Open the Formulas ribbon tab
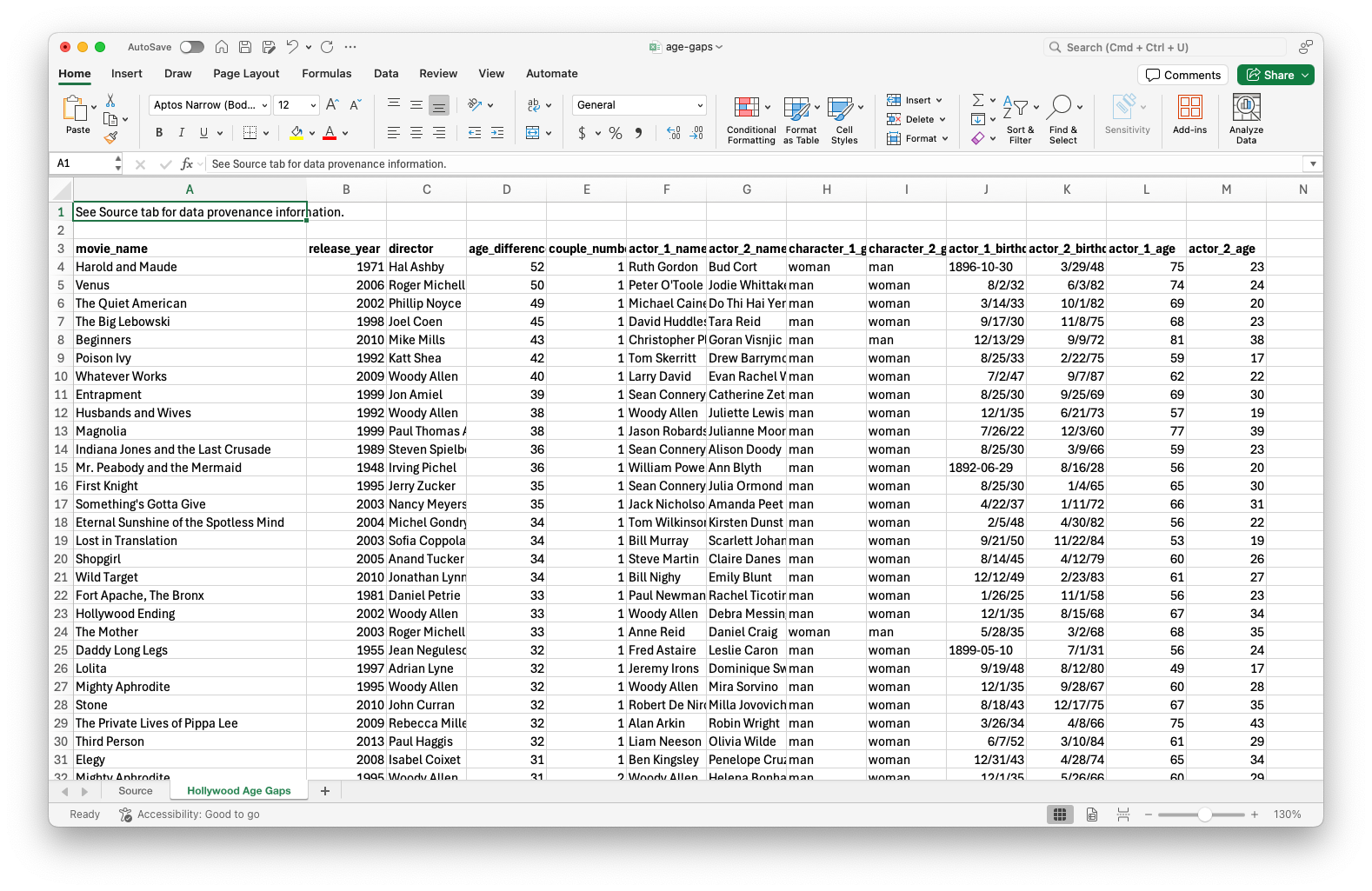Viewport: 1372px width, 891px height. (326, 74)
